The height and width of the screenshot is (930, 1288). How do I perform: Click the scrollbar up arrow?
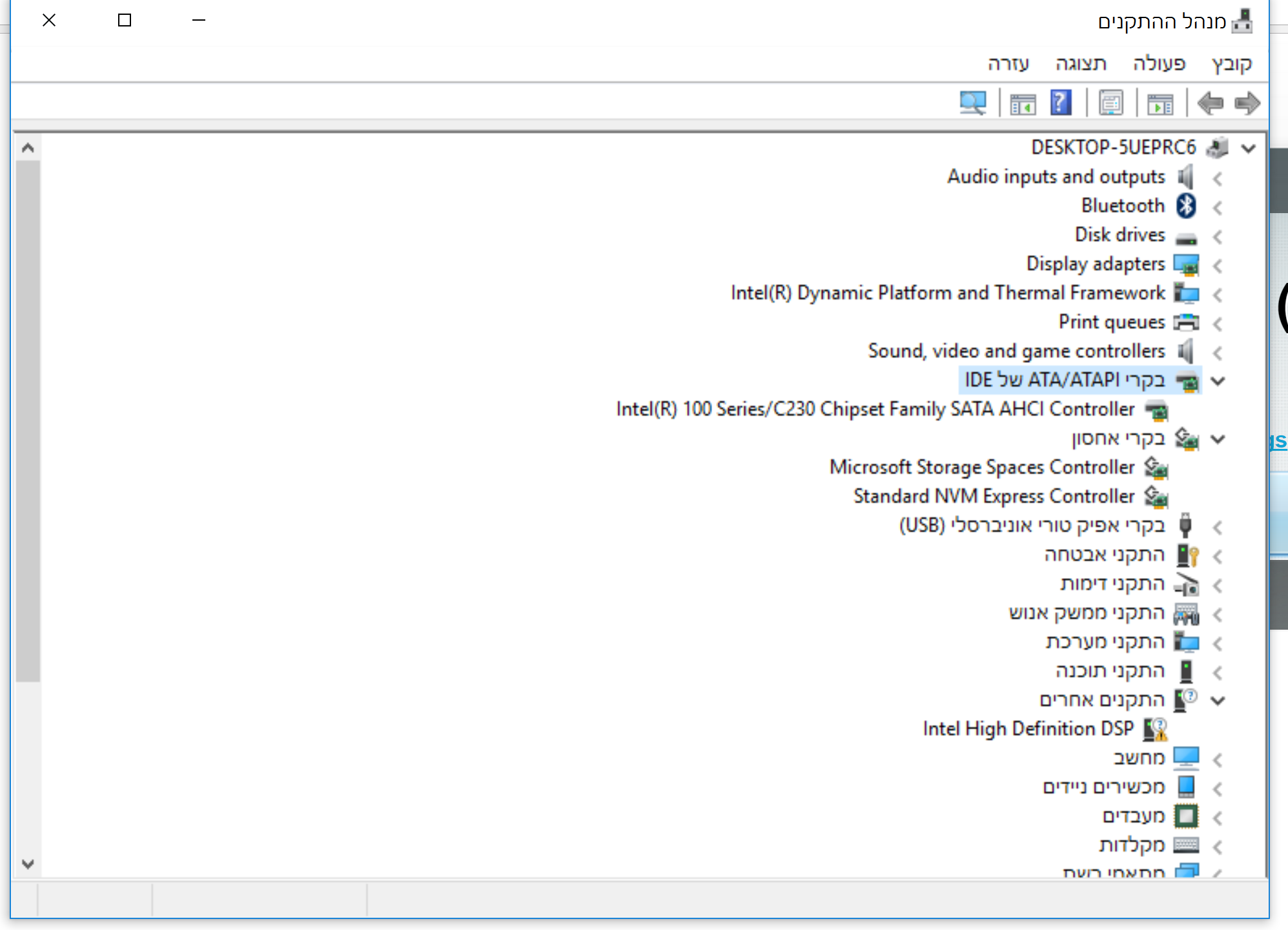[28, 148]
